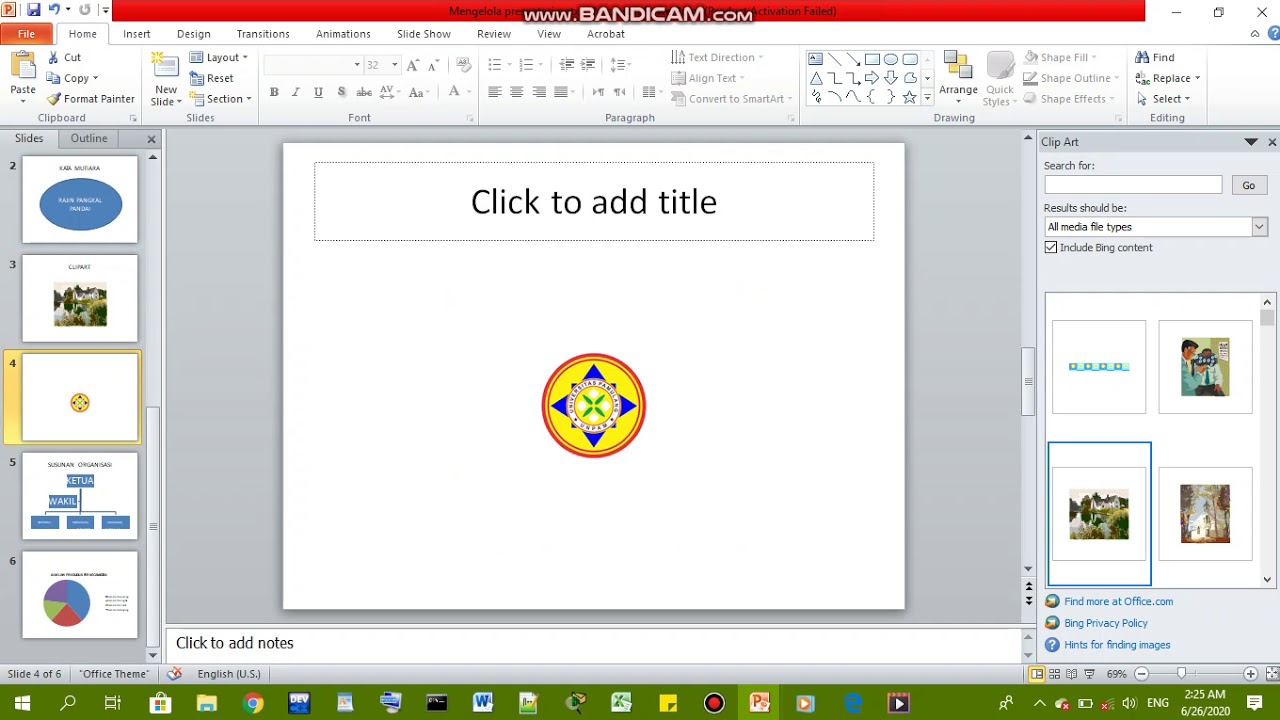Insert a New Slide
Viewport: 1280px width, 720px height.
(166, 80)
